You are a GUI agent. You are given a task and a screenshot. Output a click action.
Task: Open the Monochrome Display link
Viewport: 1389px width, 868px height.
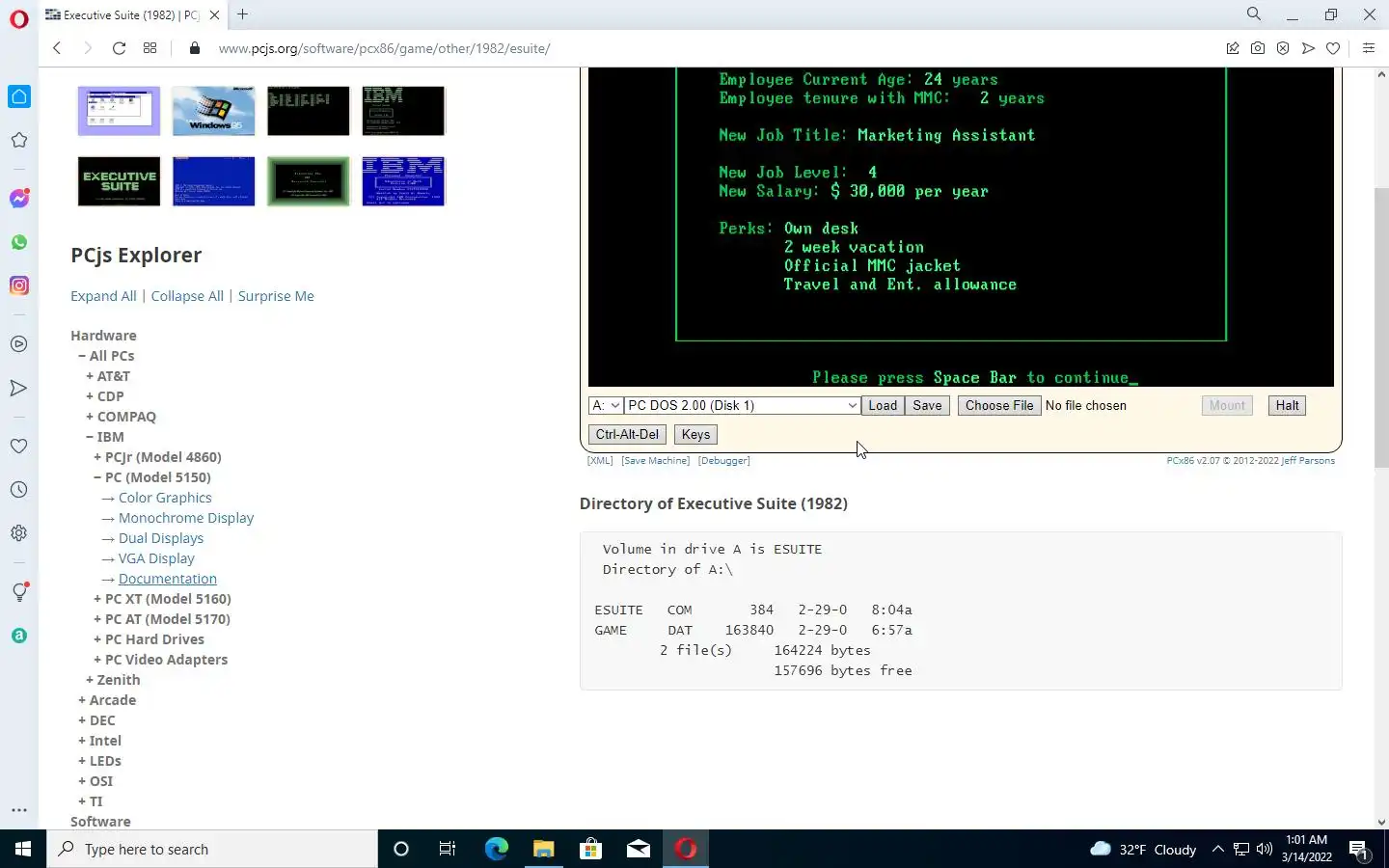point(186,518)
